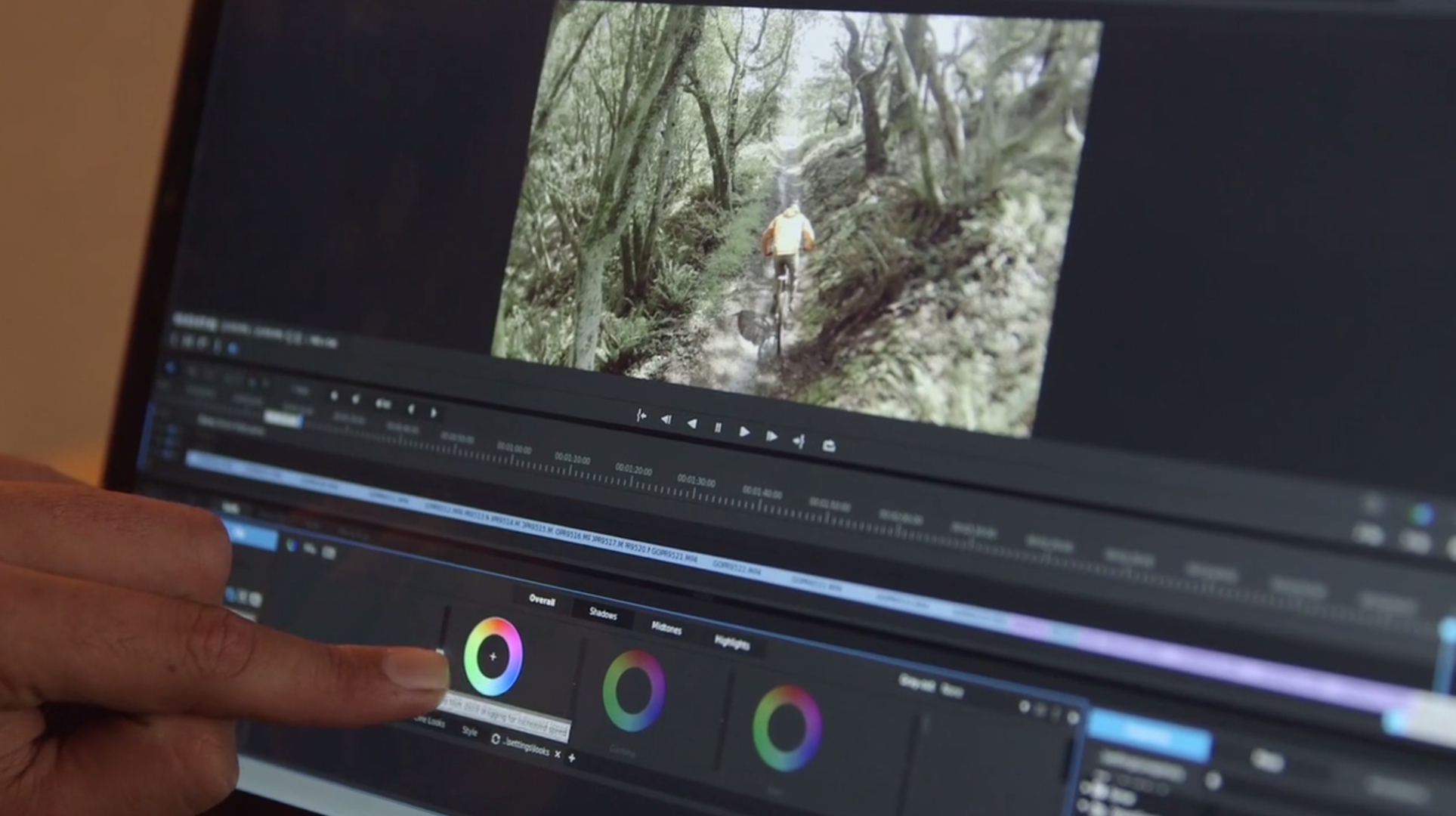
Task: Play the video in reverse
Action: (691, 424)
